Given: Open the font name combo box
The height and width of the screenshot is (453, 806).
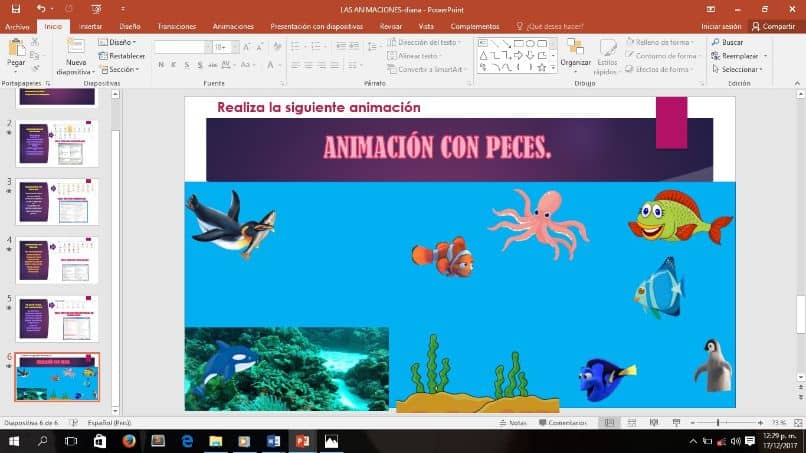Looking at the screenshot, I should click(182, 47).
